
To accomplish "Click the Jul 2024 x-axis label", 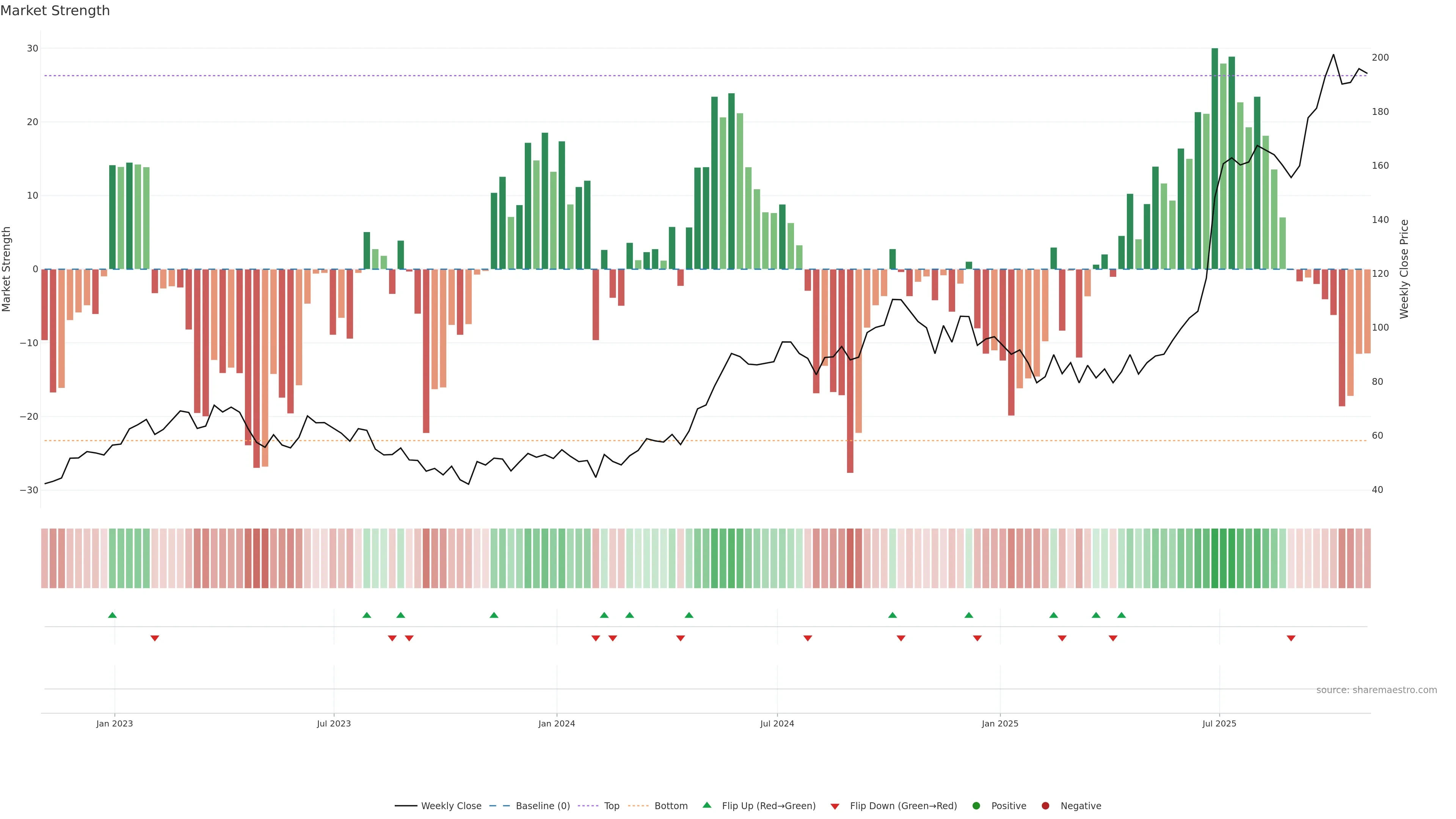I will tap(777, 723).
